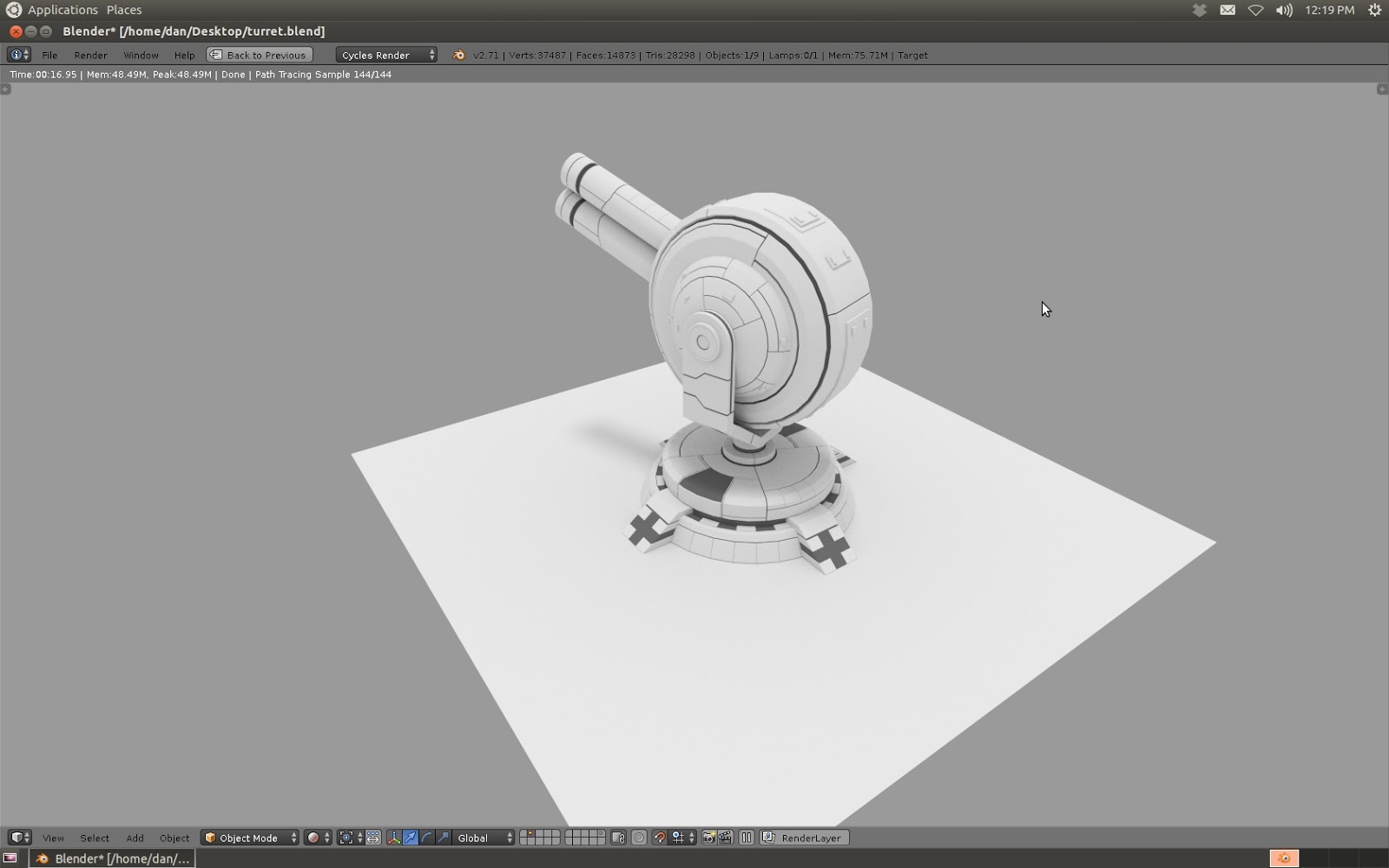
Task: Open the Applications menu in the Ubuntu panel
Action: [63, 10]
